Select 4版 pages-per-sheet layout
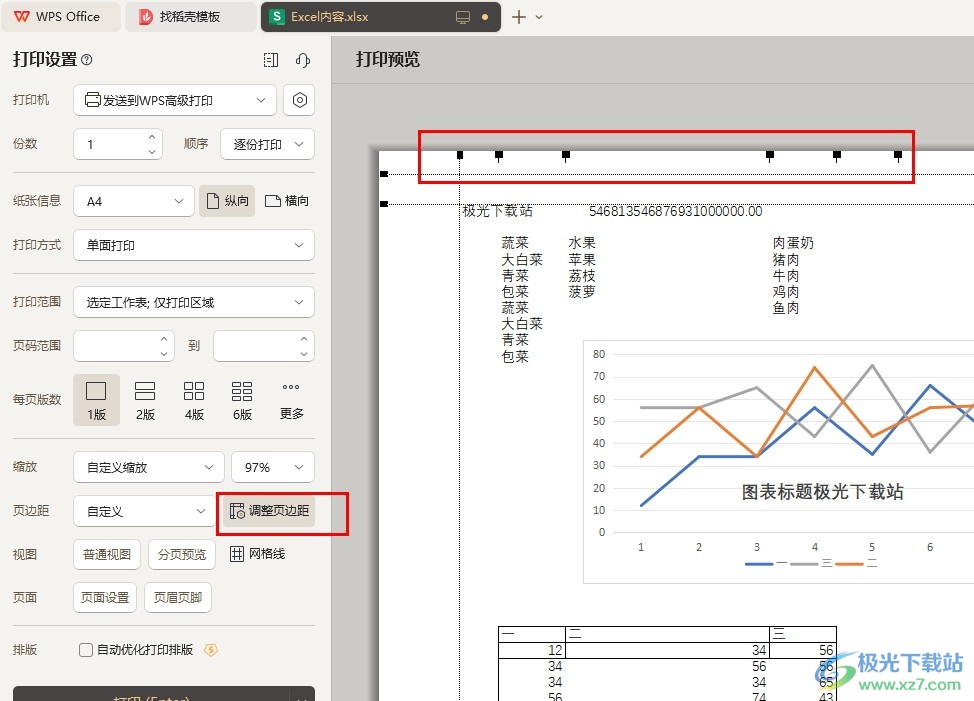 [194, 399]
